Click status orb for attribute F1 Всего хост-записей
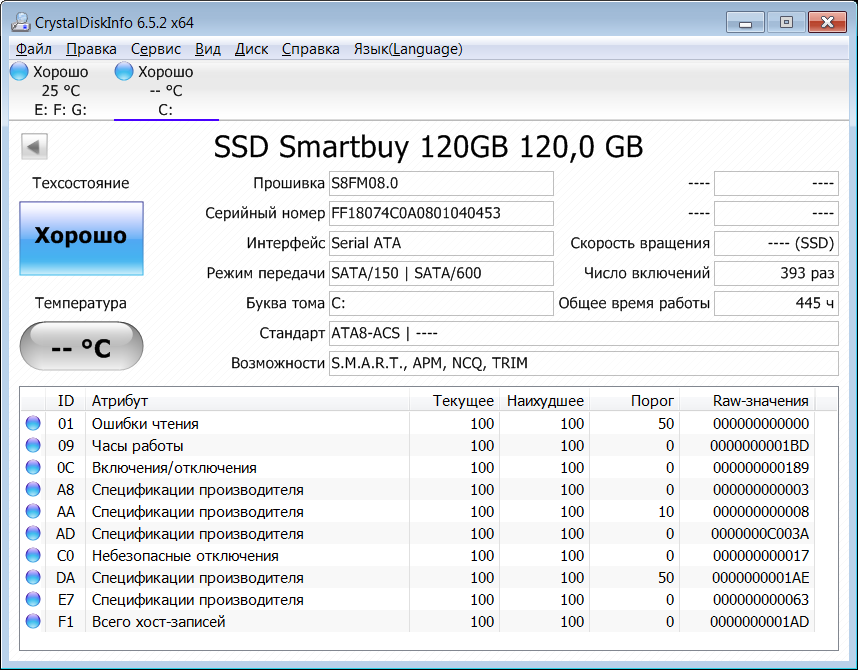Viewport: 864px width, 670px height. tap(34, 622)
